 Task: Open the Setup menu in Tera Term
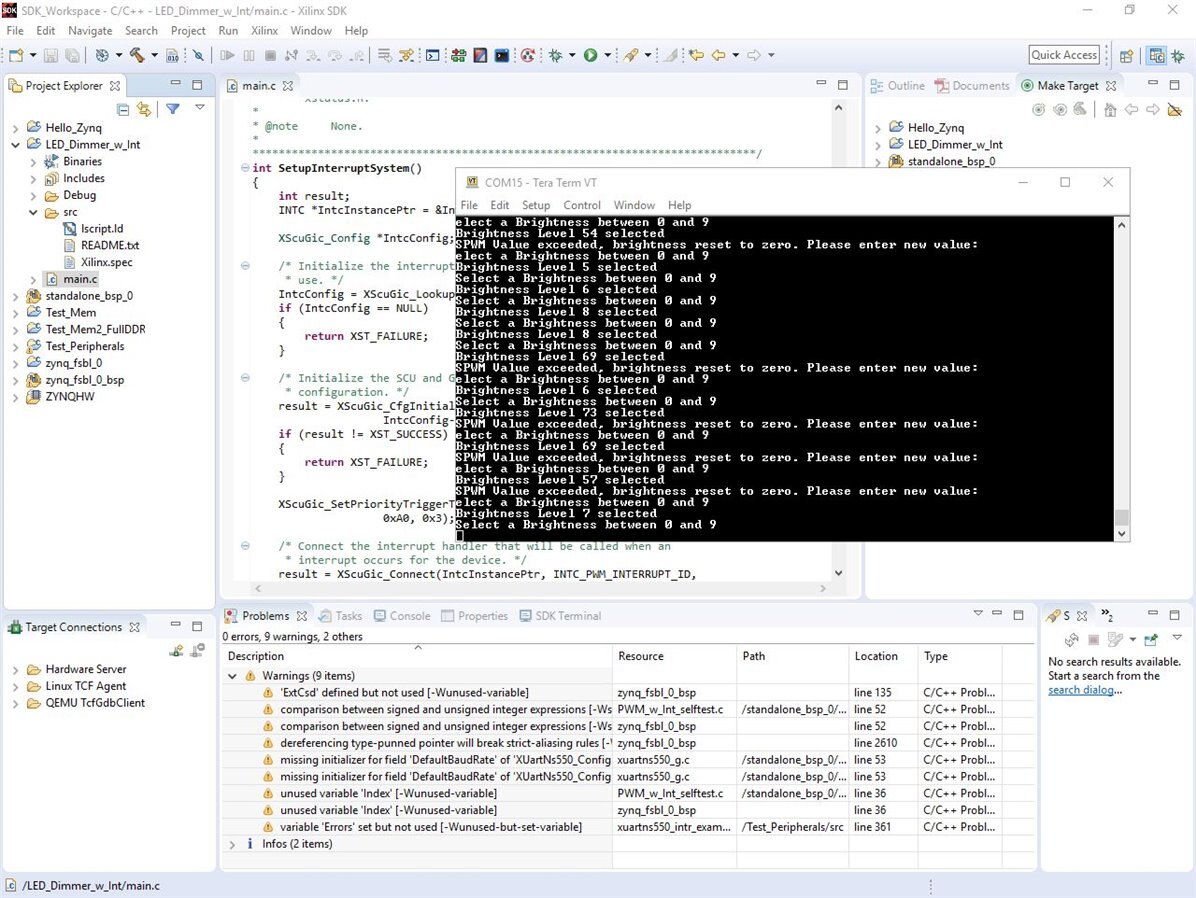tap(536, 205)
